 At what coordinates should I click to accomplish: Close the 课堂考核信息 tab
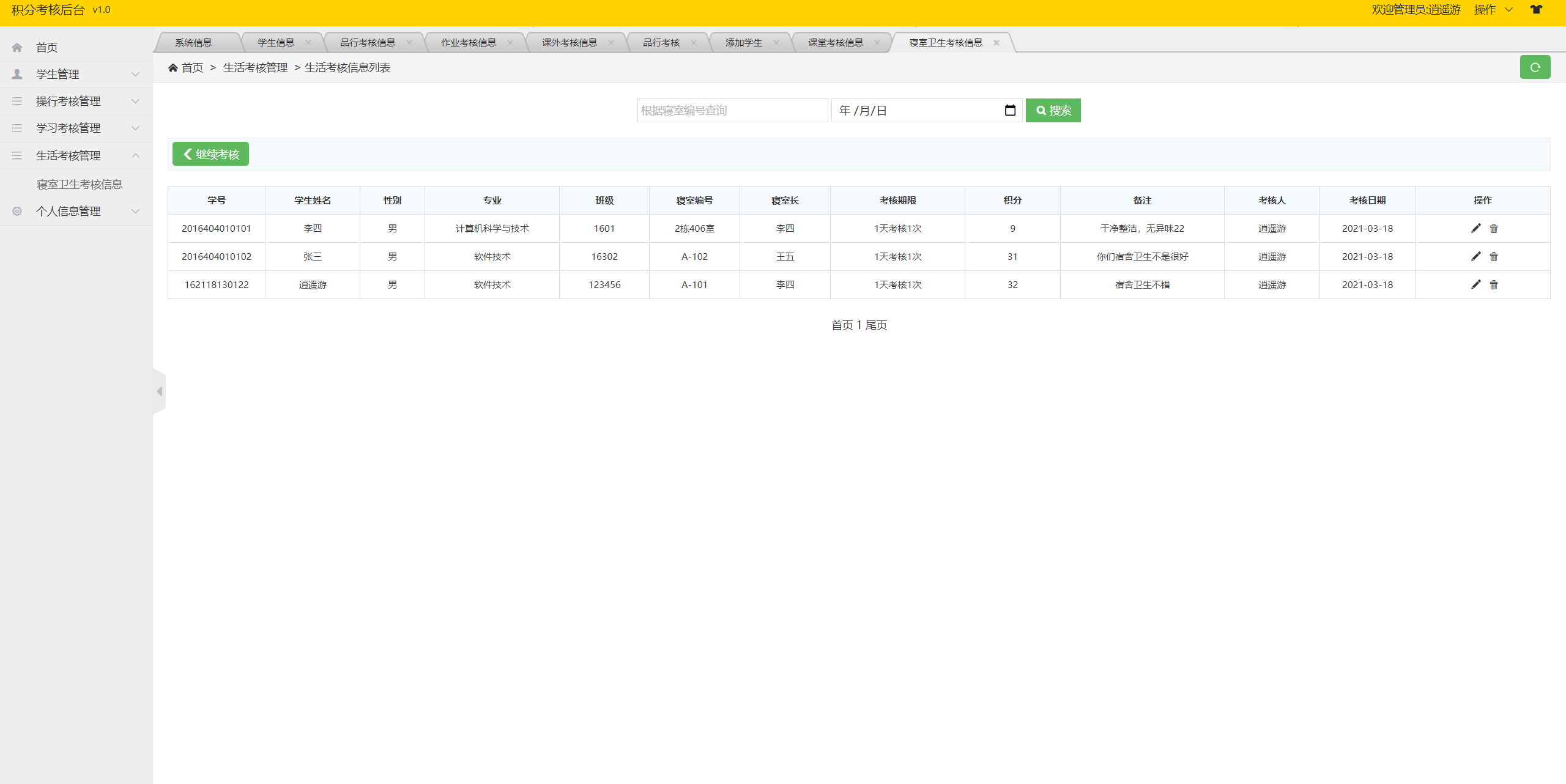coord(877,42)
